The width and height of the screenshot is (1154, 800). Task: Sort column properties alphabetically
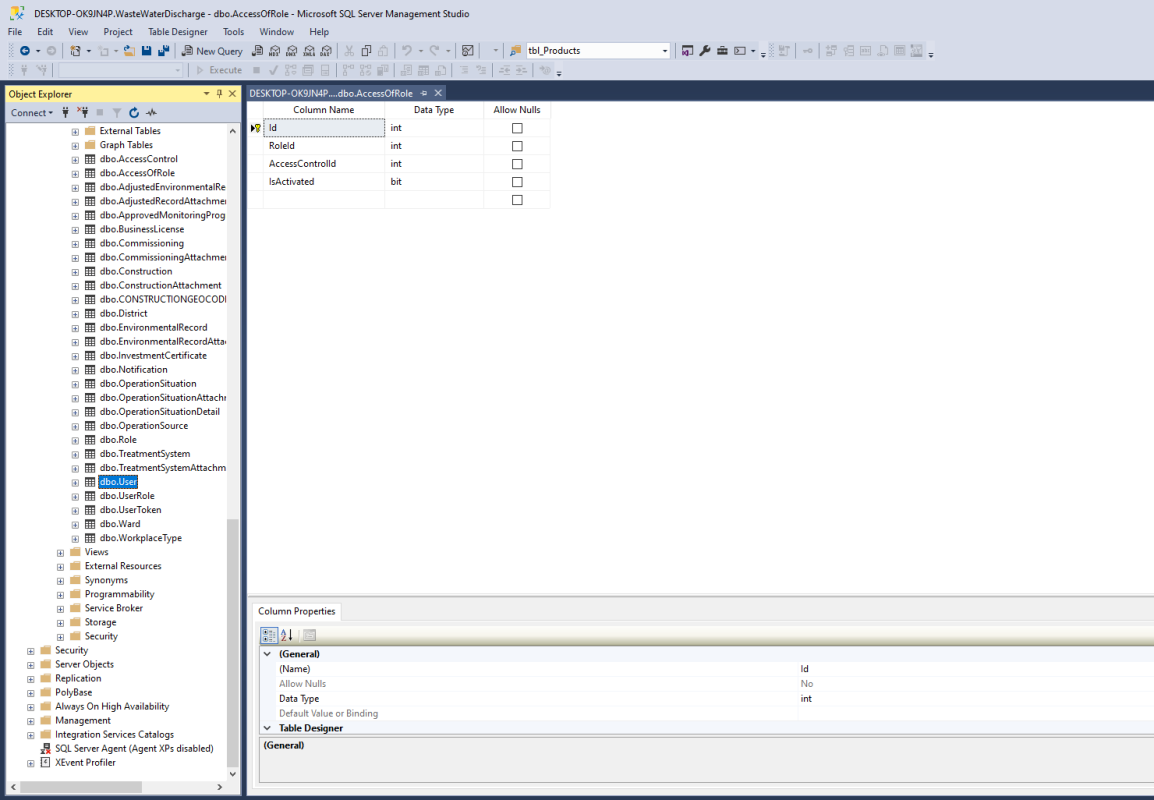287,635
